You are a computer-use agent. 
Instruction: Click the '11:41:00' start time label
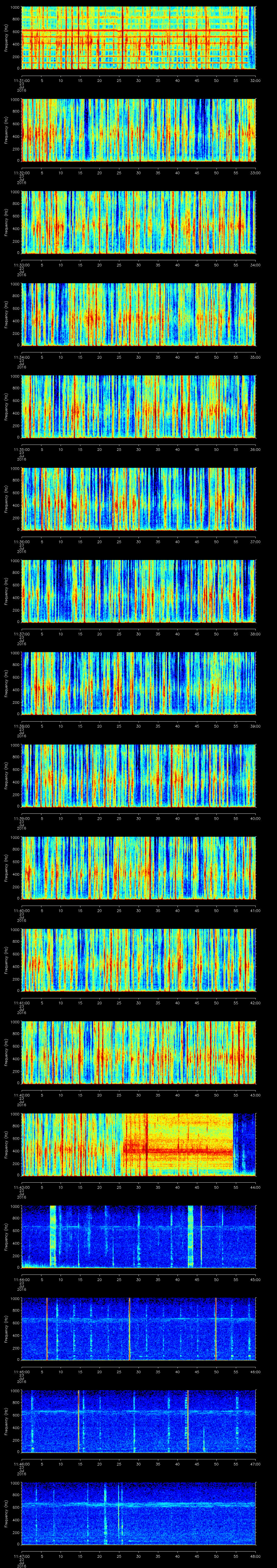tap(22, 1003)
